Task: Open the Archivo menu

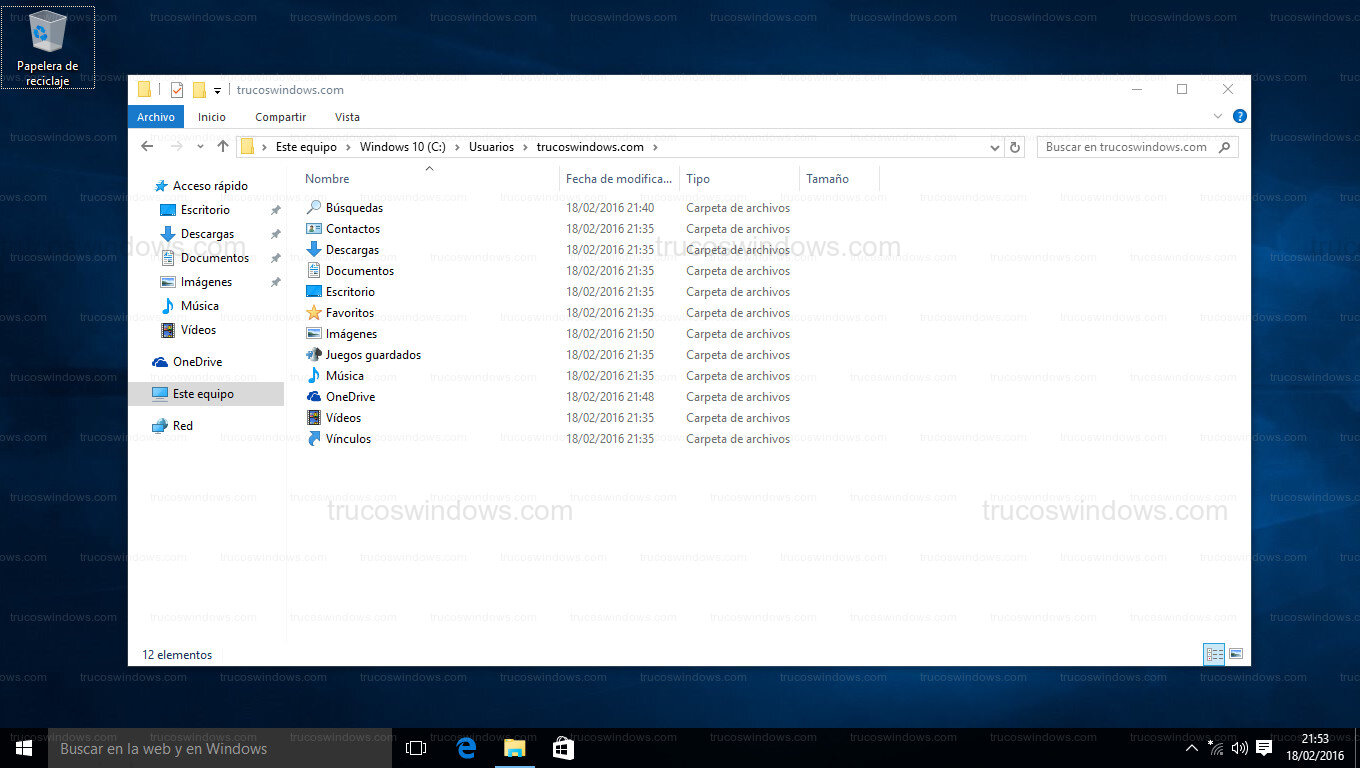Action: tap(155, 117)
